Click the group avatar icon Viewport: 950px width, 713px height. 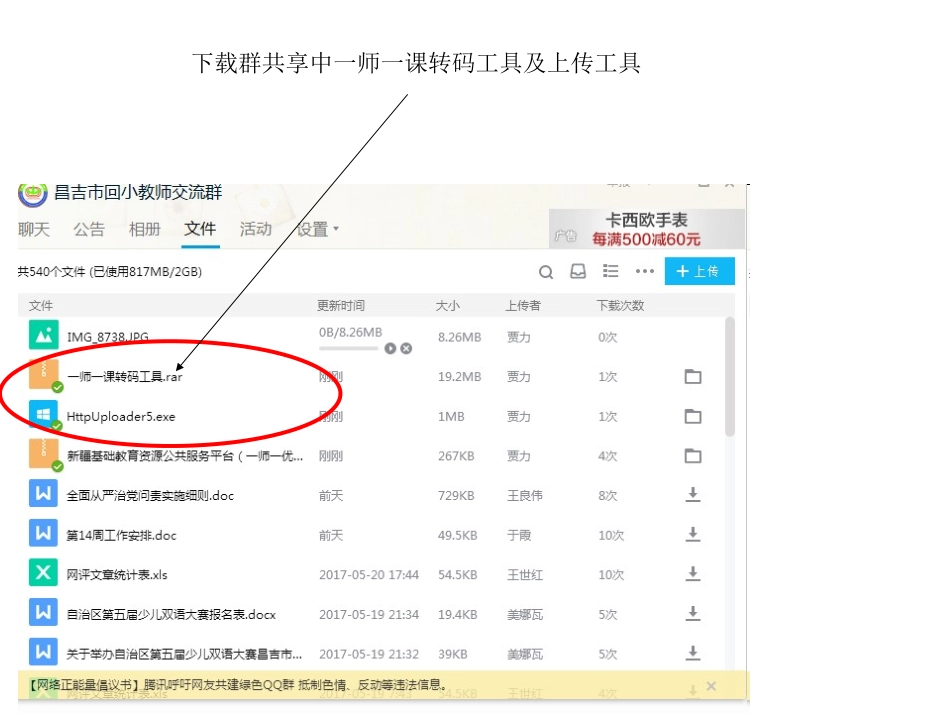(33, 194)
